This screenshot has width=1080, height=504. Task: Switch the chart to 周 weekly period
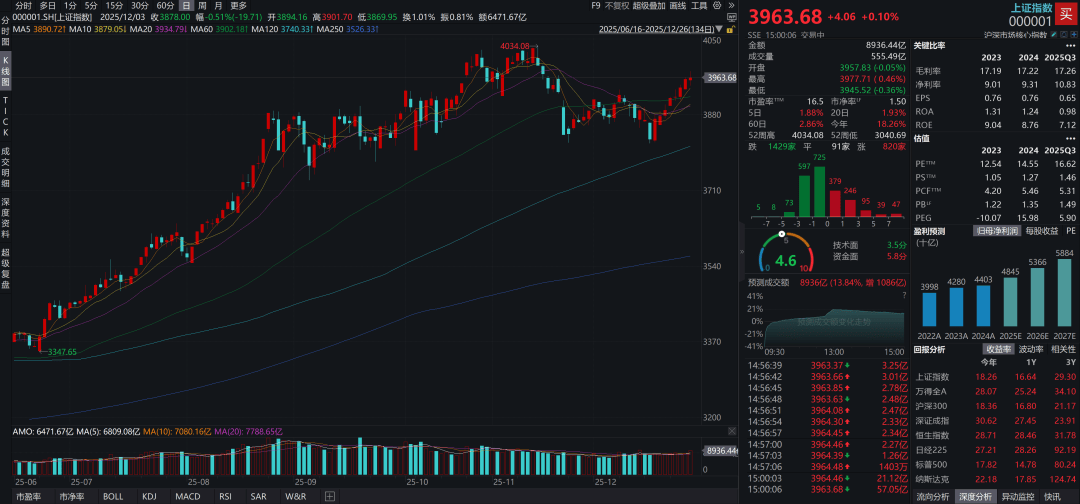point(203,5)
